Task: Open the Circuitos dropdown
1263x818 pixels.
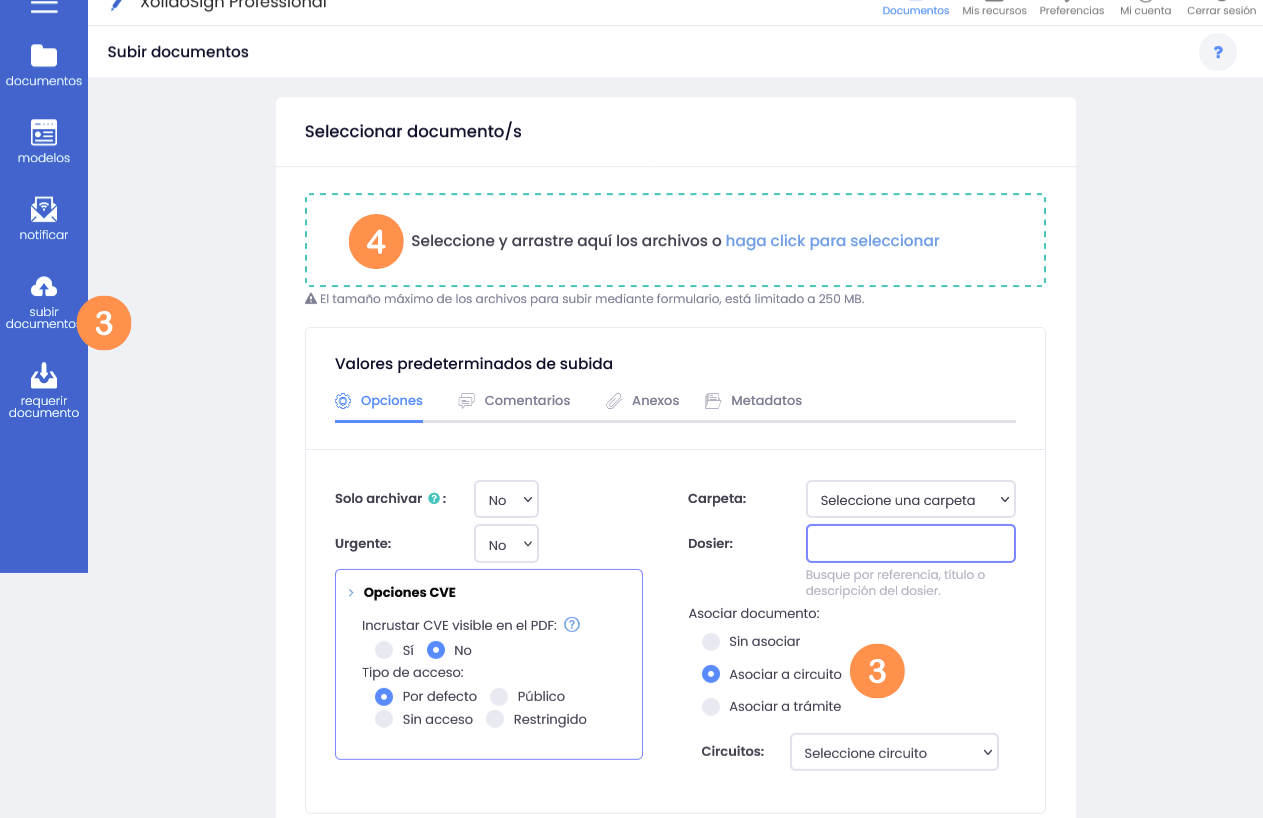Action: (x=894, y=752)
